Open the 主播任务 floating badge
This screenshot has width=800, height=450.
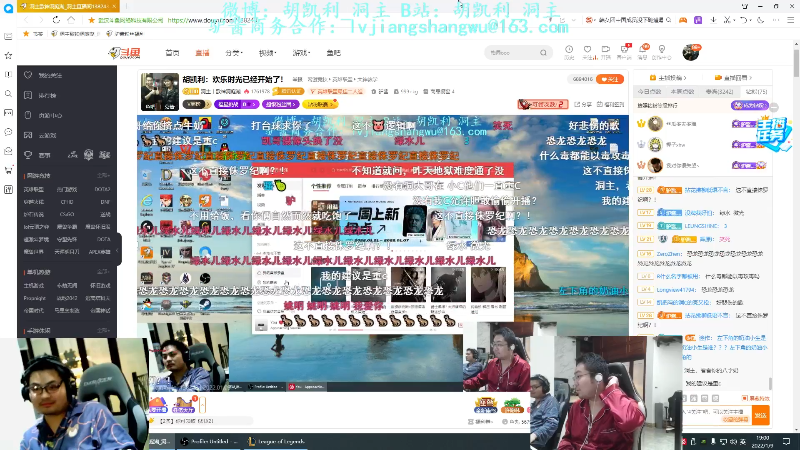coord(774,134)
